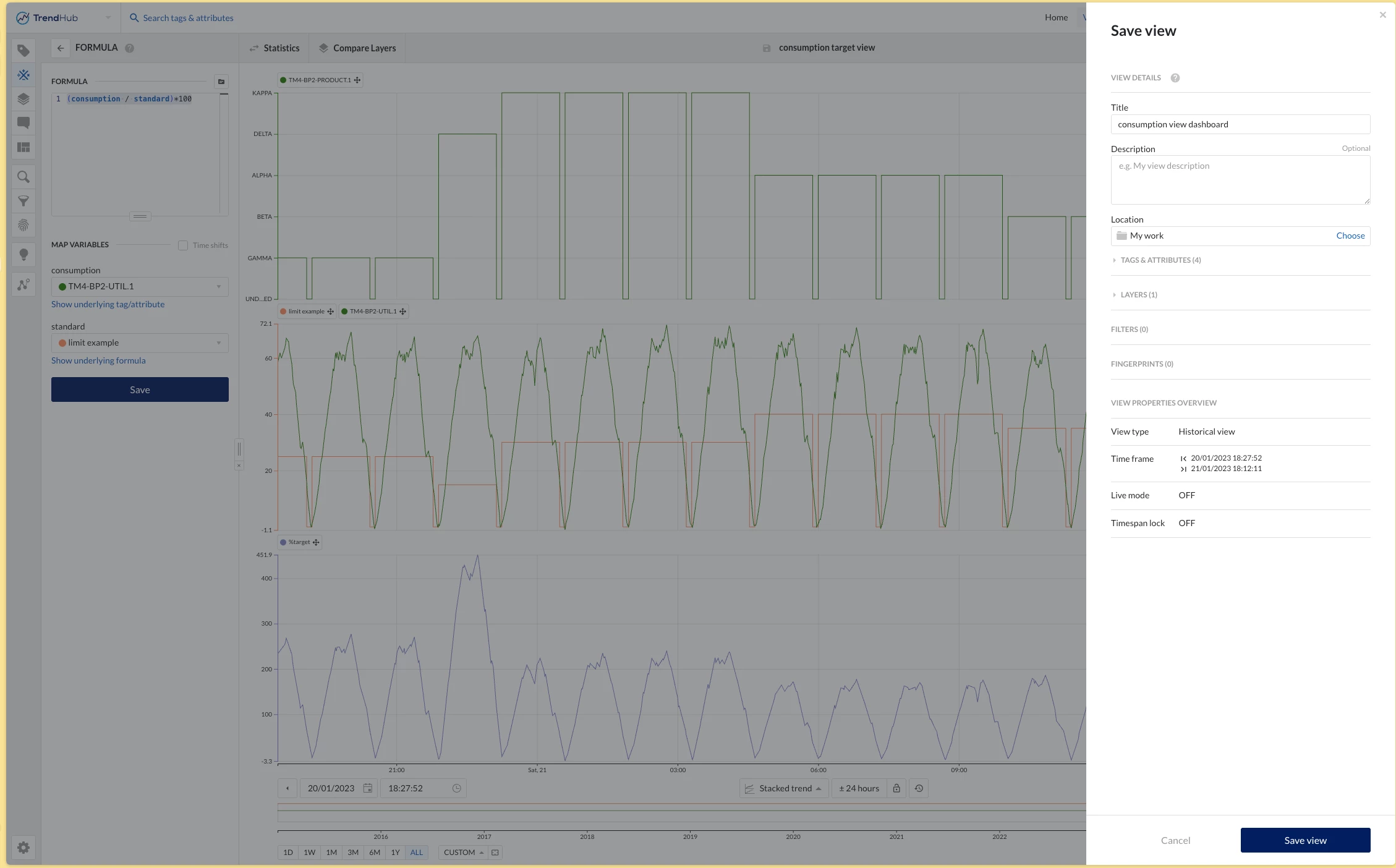This screenshot has width=1396, height=868.
Task: Open the search magnifier sidebar icon
Action: click(x=23, y=177)
